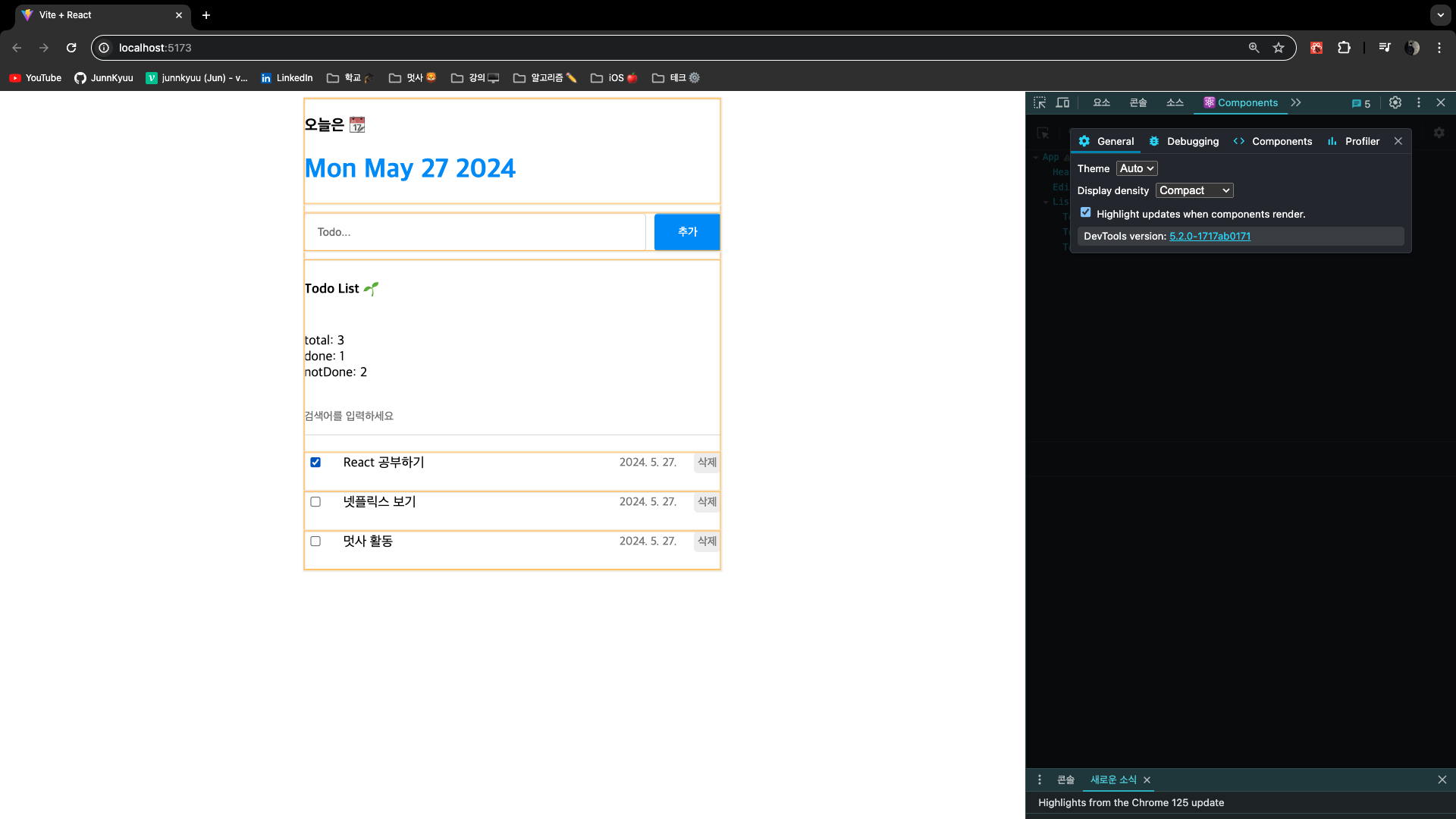
Task: Toggle the device toolbar icon
Action: (x=1062, y=102)
